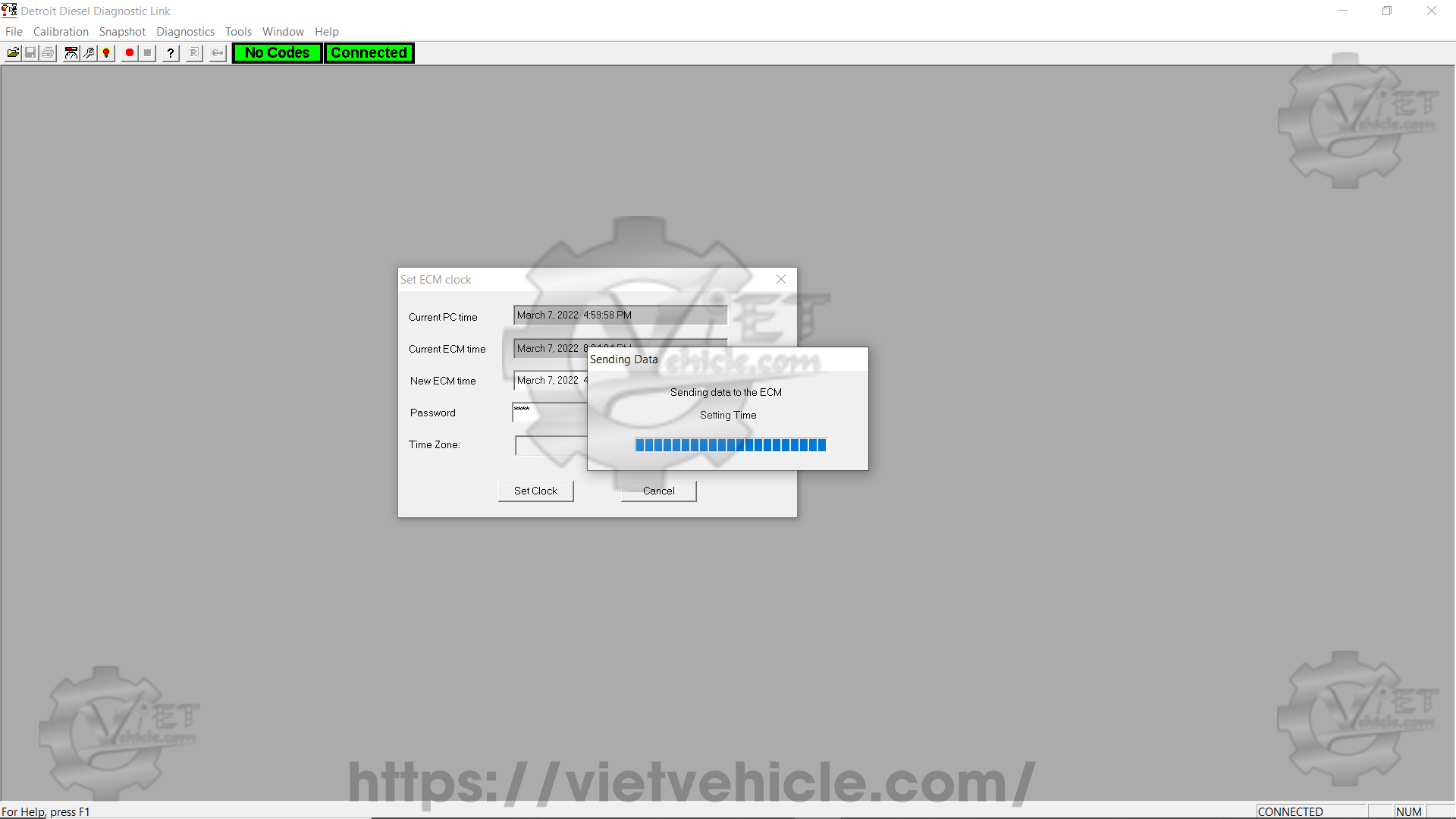Click the R toolbar icon
Screen dimensions: 1456x819
[x=194, y=53]
